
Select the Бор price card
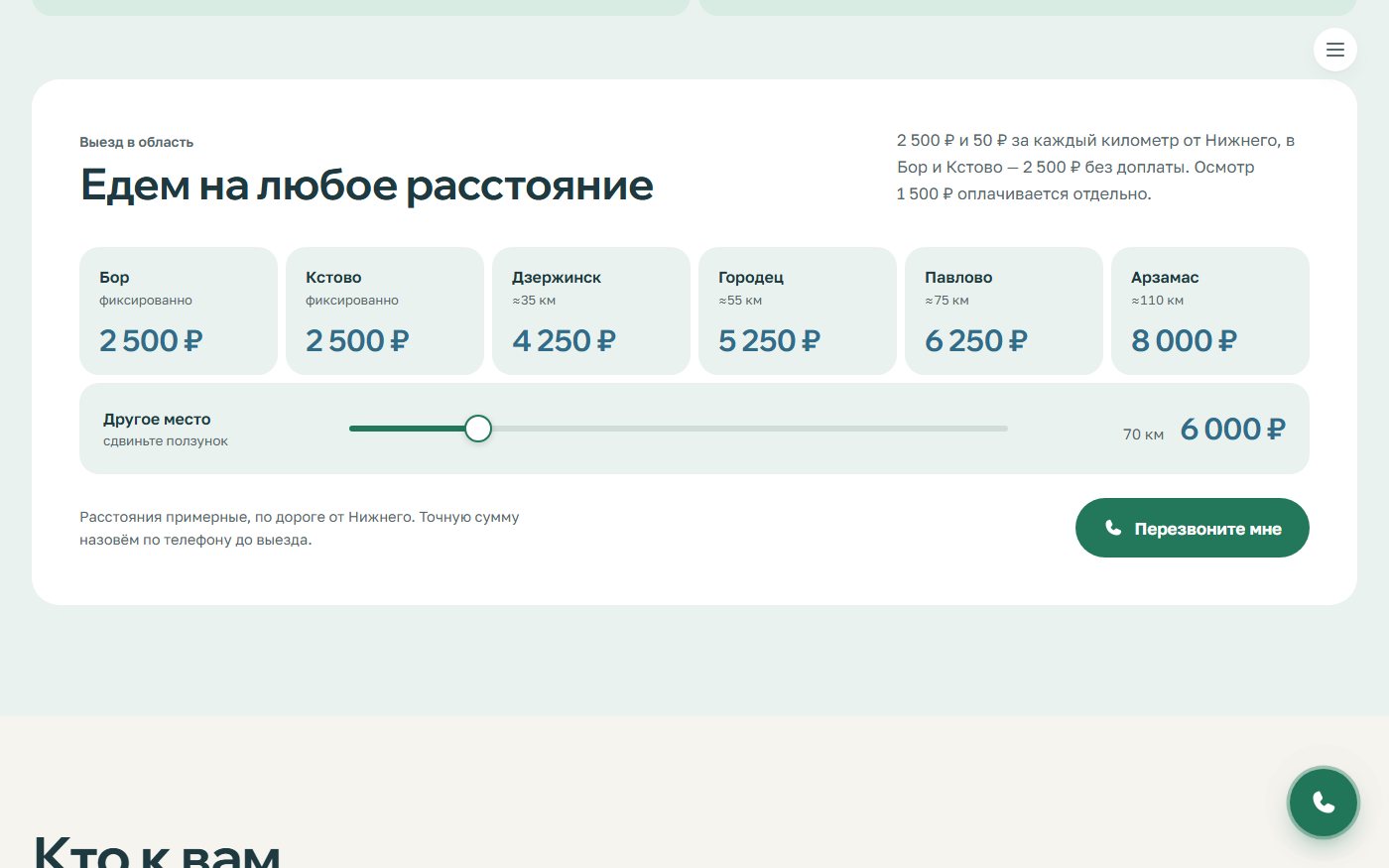[179, 311]
